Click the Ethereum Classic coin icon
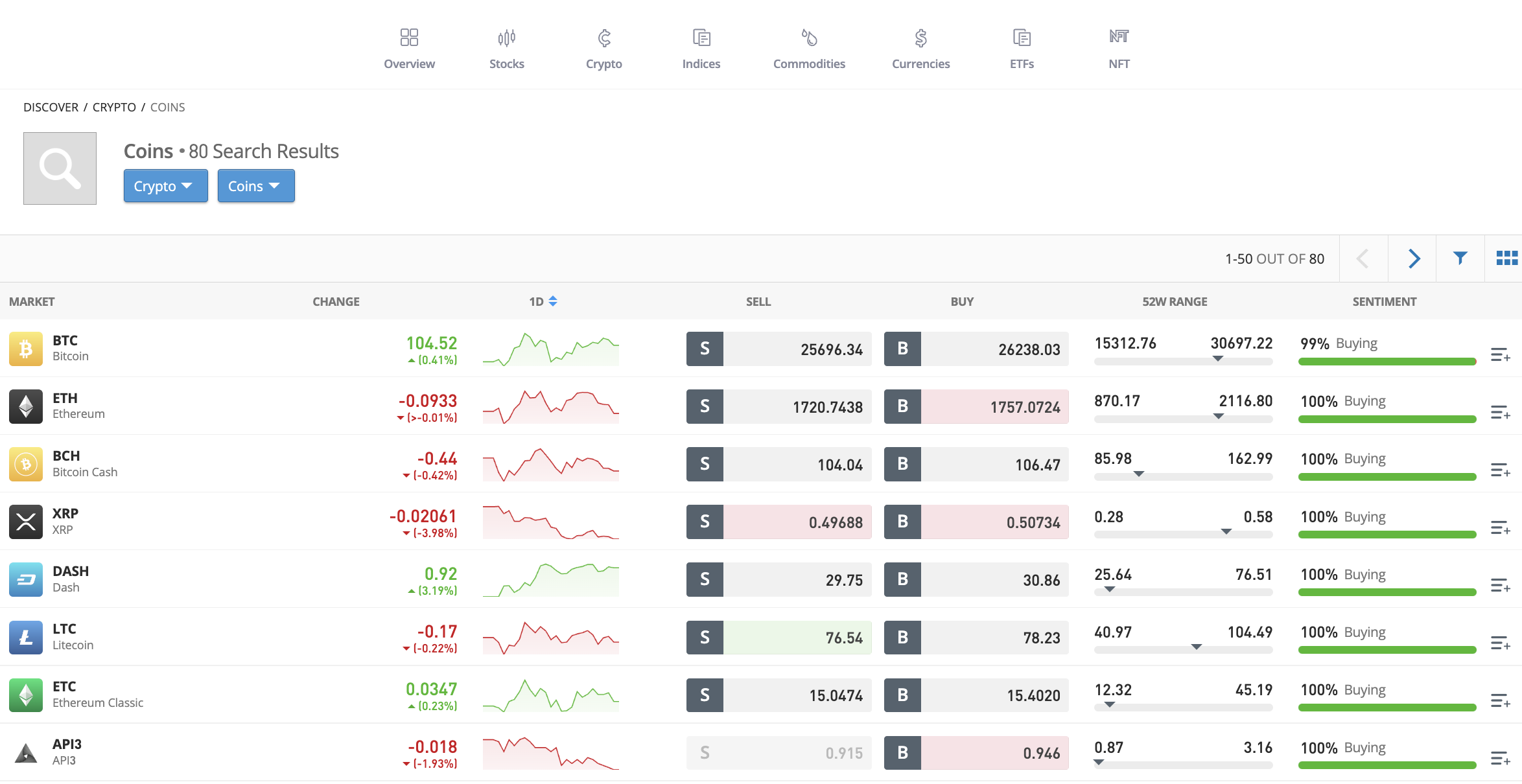Image resolution: width=1522 pixels, height=784 pixels. click(26, 695)
